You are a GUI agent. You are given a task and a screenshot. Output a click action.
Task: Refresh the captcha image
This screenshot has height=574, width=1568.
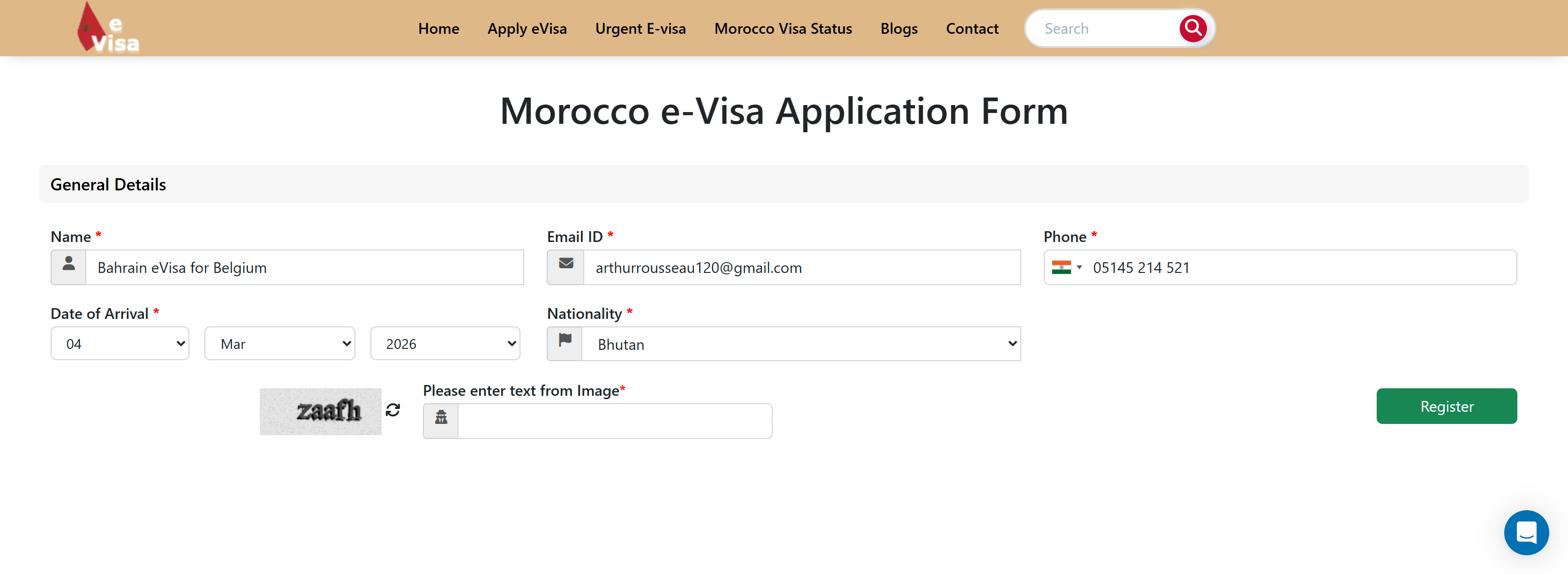click(x=393, y=410)
